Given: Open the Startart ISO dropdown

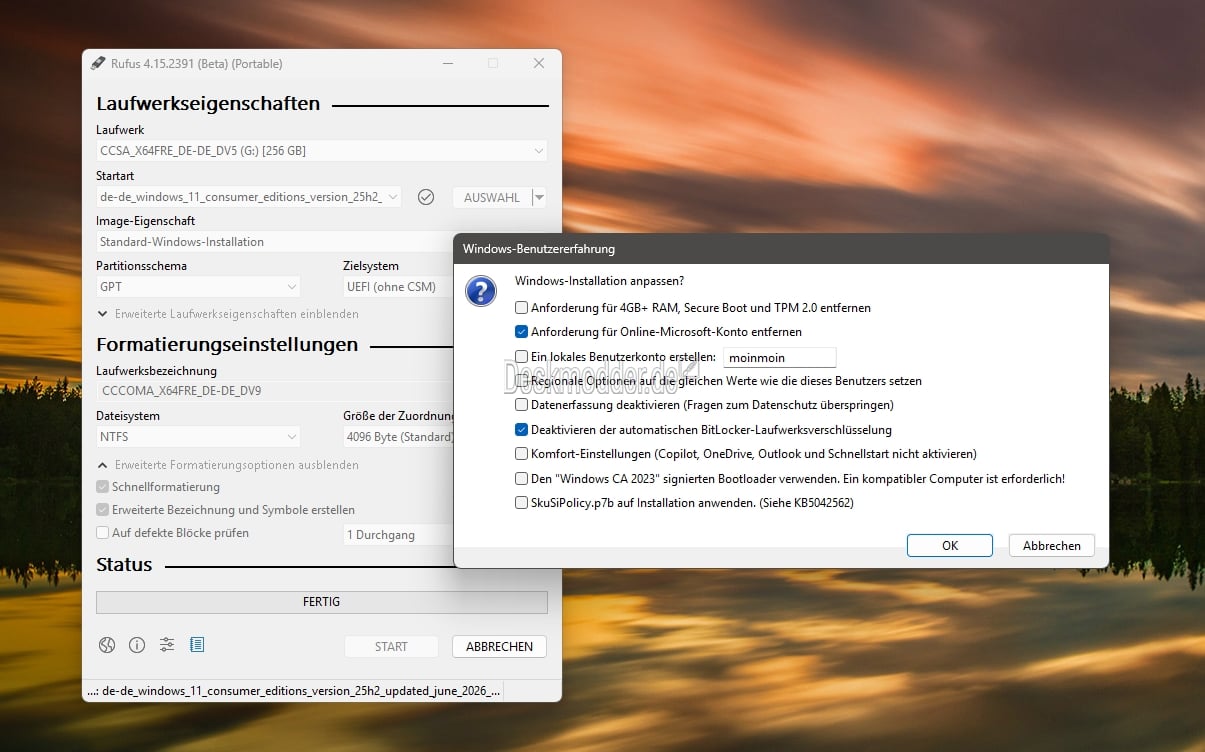Looking at the screenshot, I should coord(249,197).
